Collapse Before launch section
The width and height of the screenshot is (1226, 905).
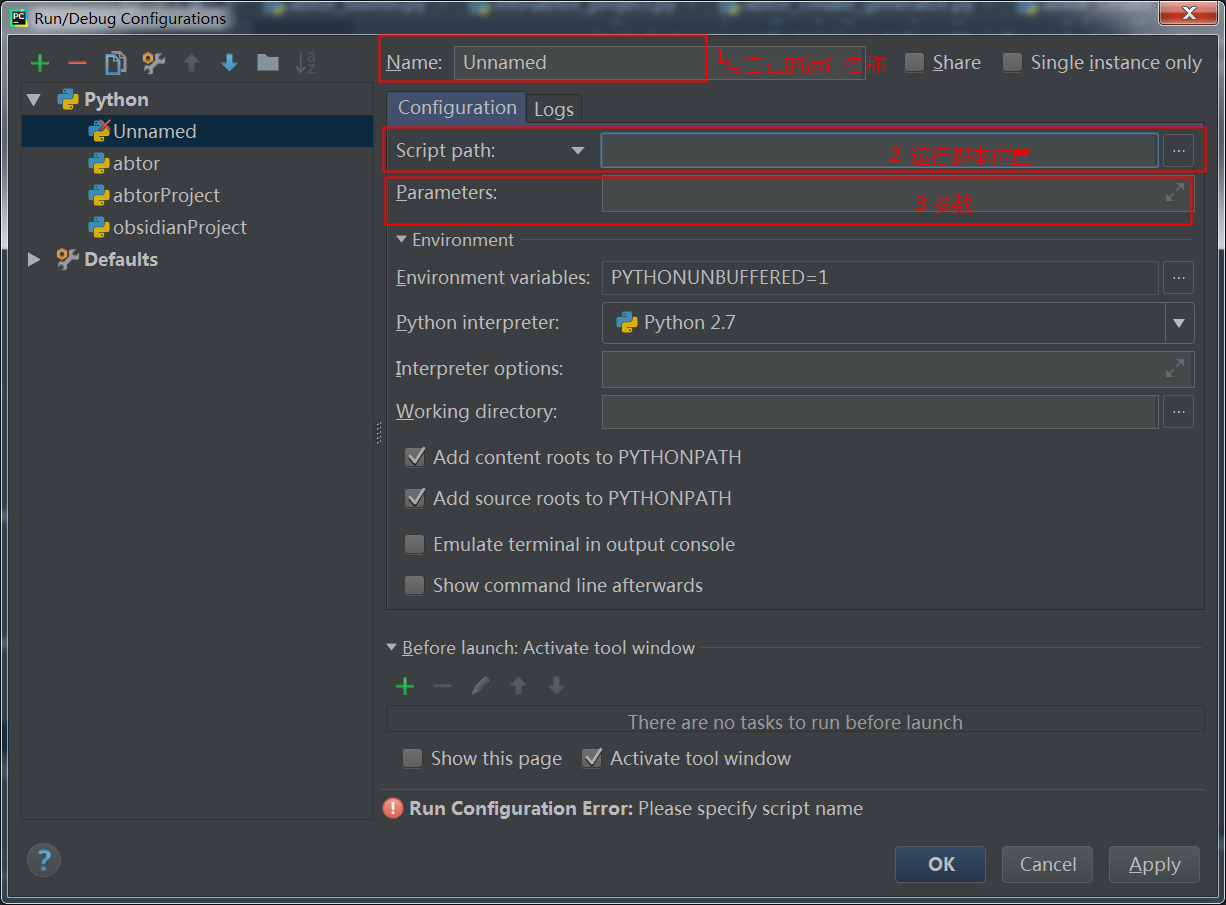click(x=392, y=648)
